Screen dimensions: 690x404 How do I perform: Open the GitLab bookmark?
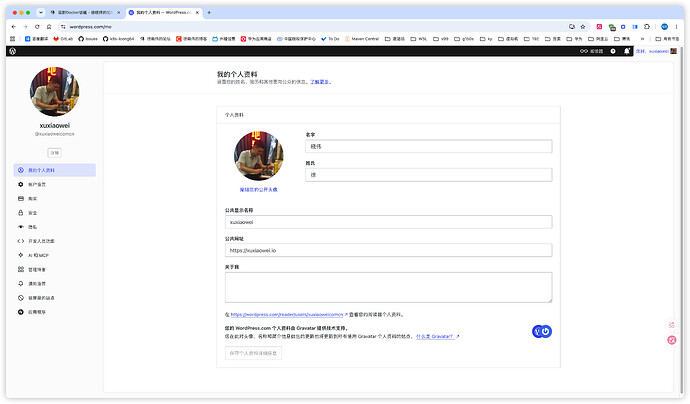[63, 39]
